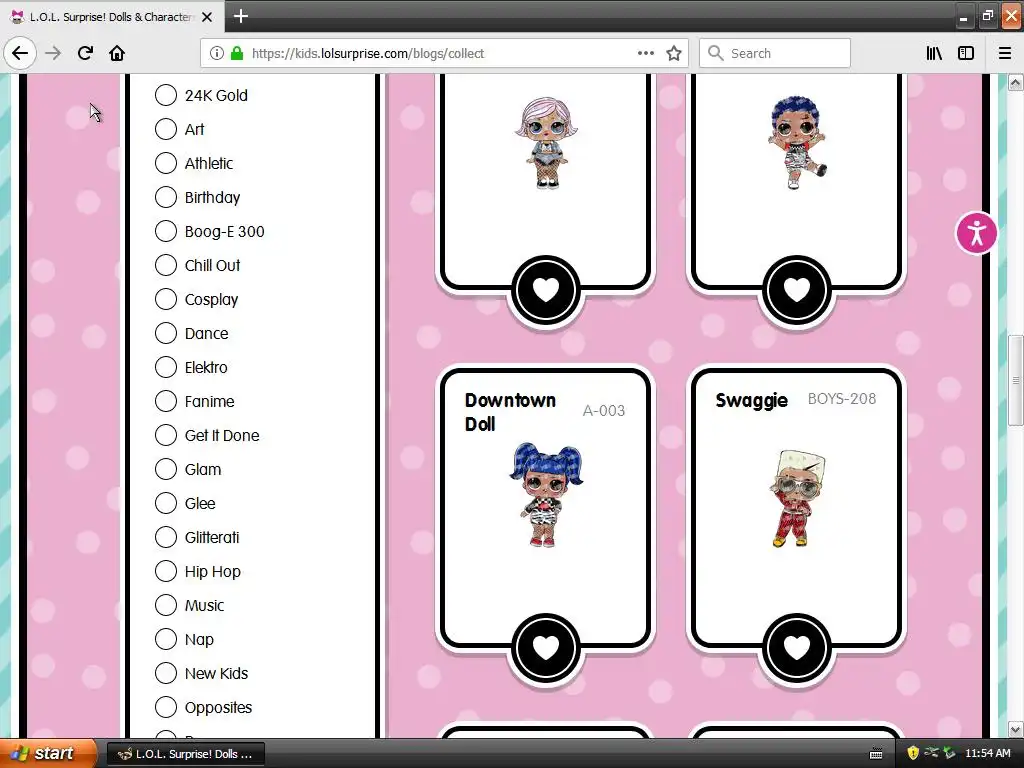Viewport: 1024px width, 768px height.
Task: Open the Library bookshelf icon
Action: point(934,53)
